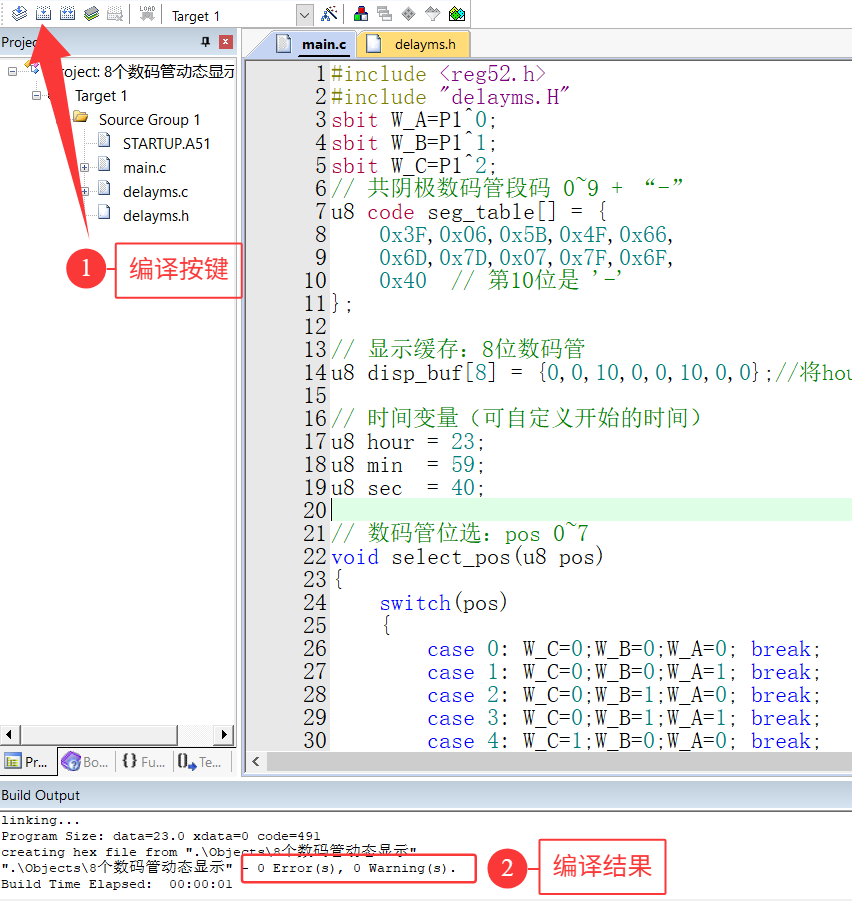This screenshot has height=901, width=852.
Task: Click the Project panel right scroll arrow
Action: [x=225, y=734]
